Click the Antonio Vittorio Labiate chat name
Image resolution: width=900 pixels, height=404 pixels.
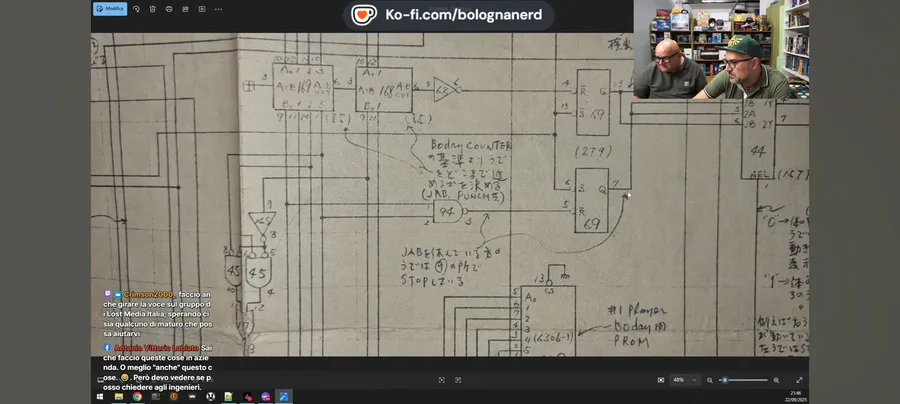click(x=156, y=348)
